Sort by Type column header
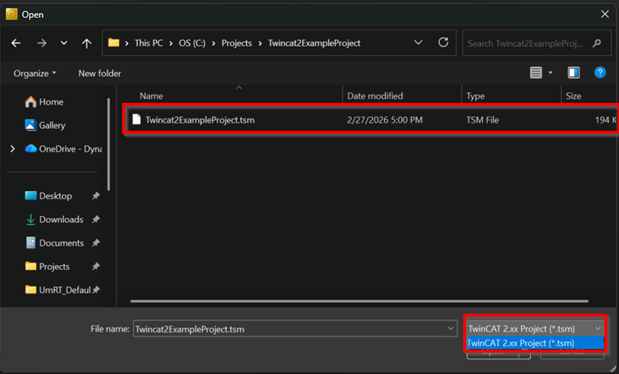The image size is (619, 374). pyautogui.click(x=475, y=96)
